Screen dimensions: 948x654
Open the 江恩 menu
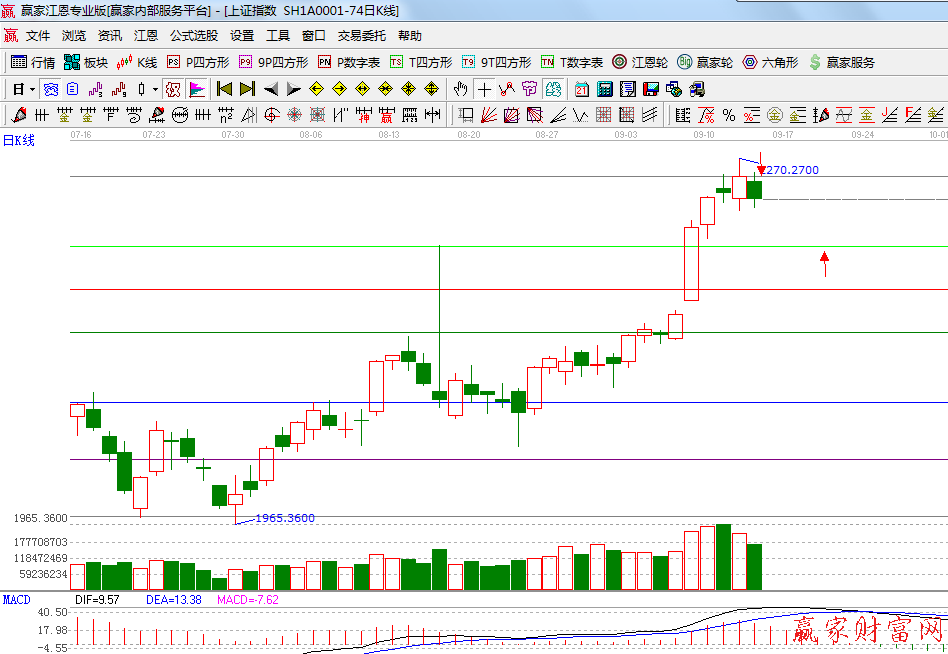(146, 36)
